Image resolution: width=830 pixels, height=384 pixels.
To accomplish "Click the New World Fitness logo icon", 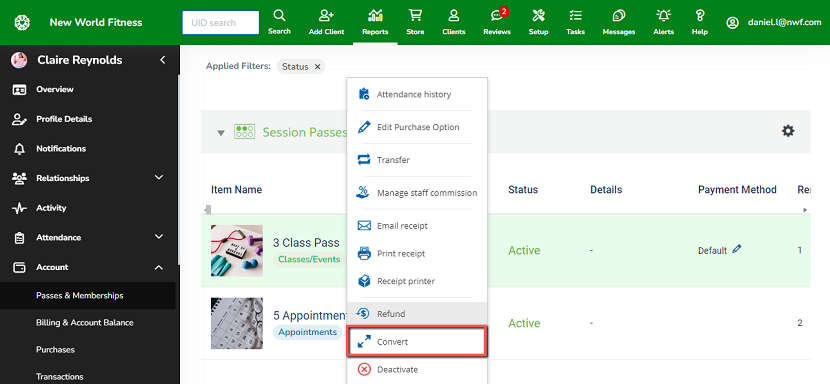I will coord(22,23).
